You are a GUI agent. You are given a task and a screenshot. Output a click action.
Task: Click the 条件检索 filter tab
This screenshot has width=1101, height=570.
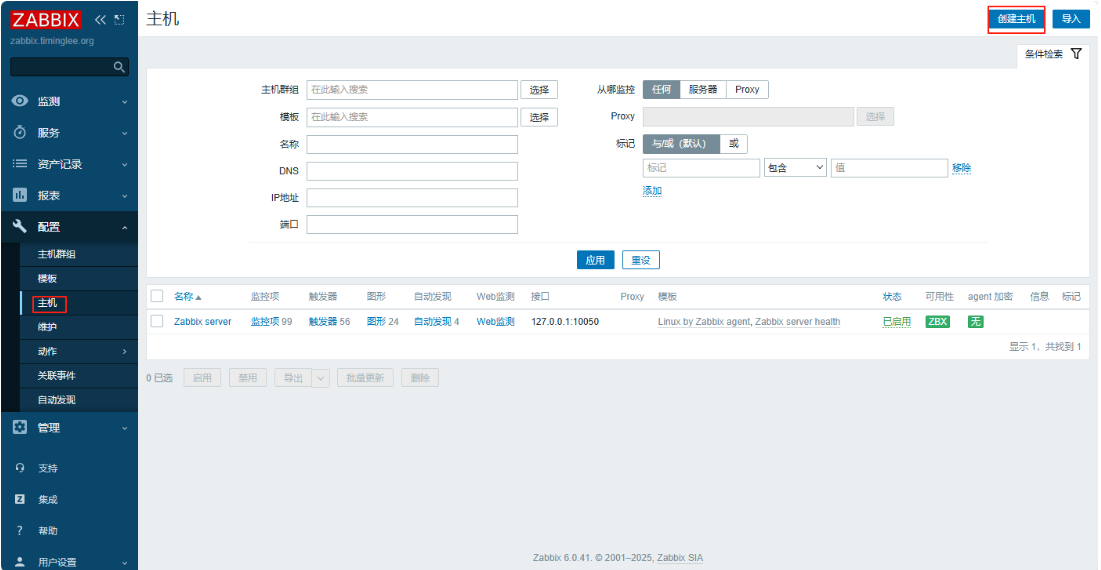coord(1053,54)
